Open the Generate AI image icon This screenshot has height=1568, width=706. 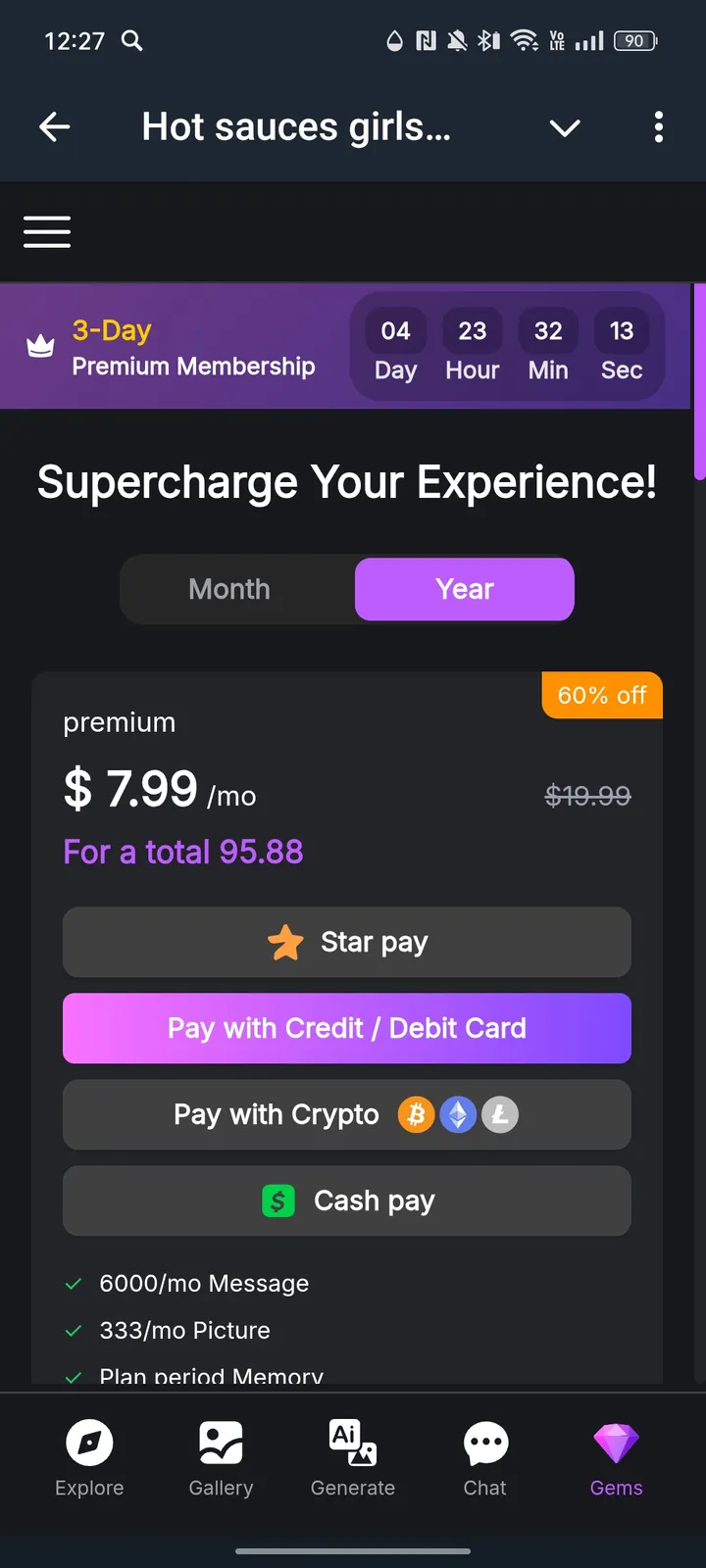353,1444
